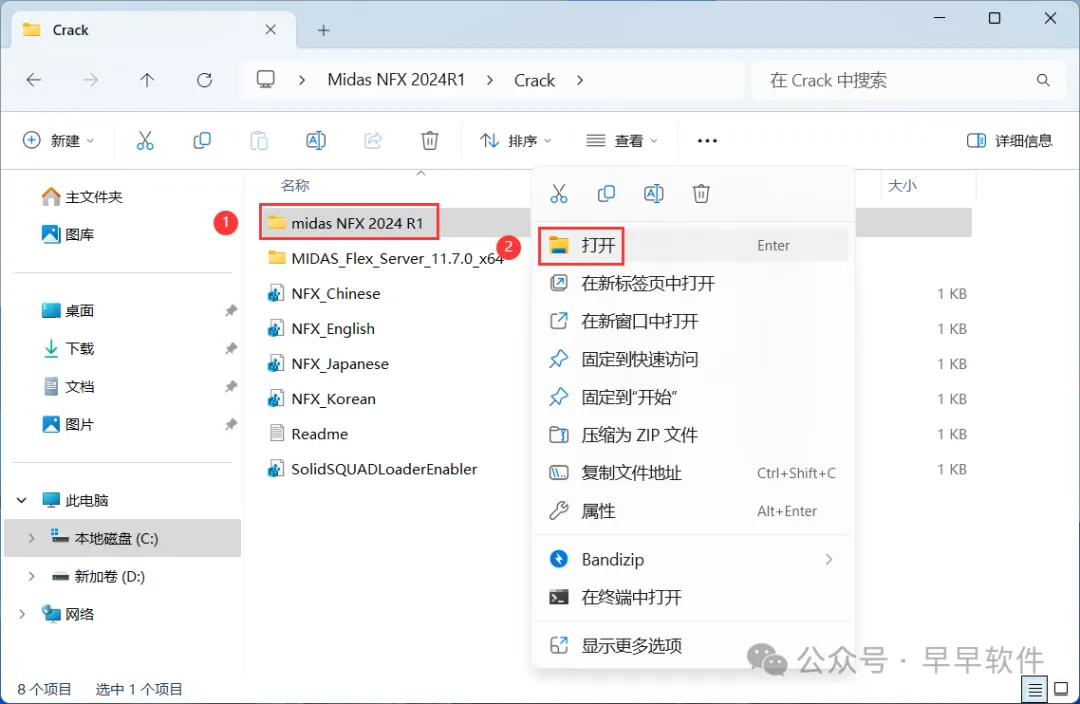Click chevron after Midas NFX 2024R1 breadcrumb
1080x704 pixels.
490,80
